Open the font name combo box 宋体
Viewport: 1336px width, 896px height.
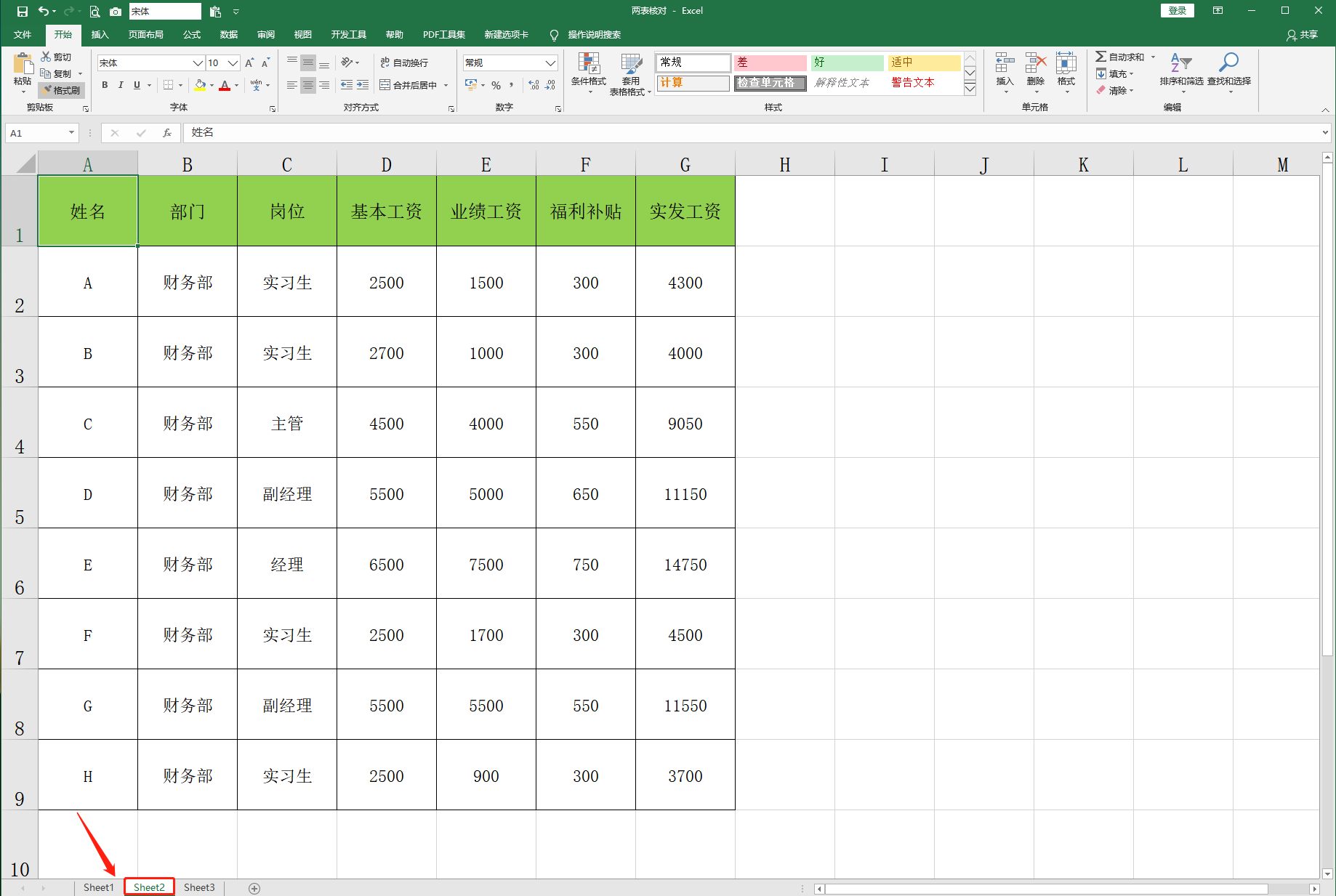click(x=151, y=63)
